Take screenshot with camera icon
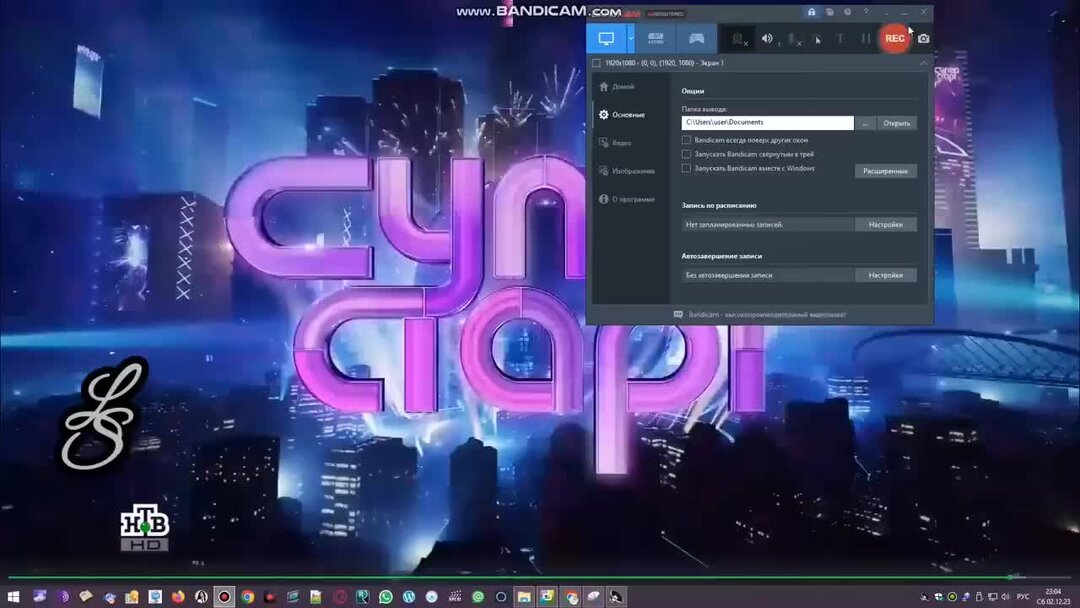 [924, 39]
